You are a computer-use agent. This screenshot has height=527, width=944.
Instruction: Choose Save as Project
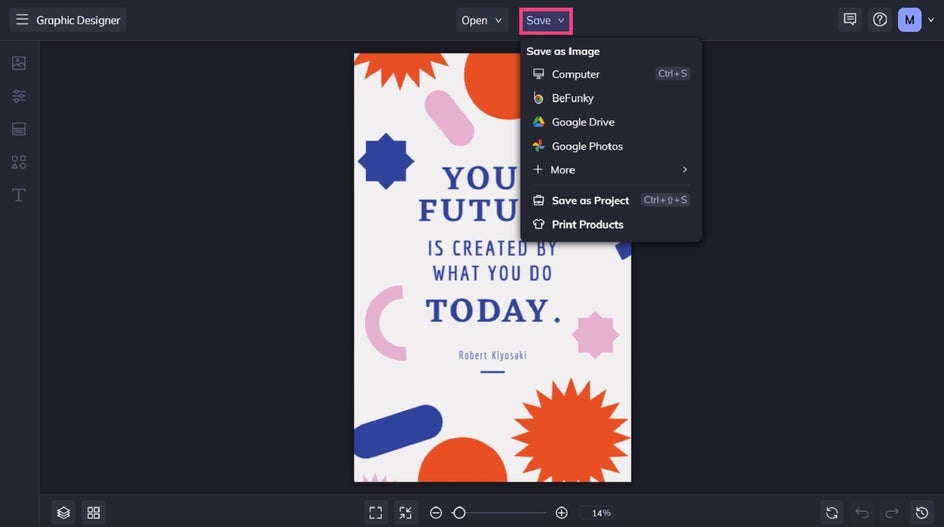click(610, 201)
